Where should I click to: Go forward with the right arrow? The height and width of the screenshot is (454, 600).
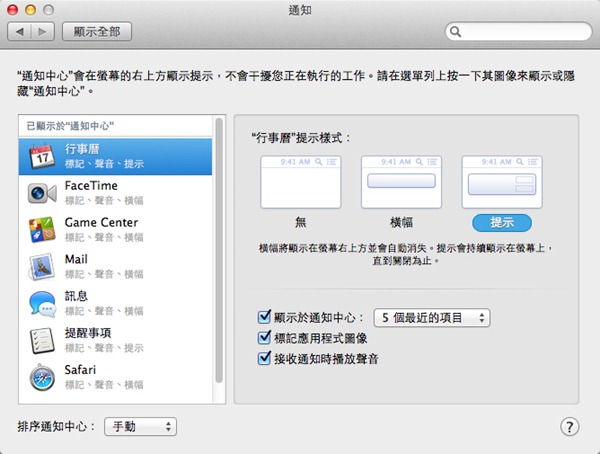(42, 31)
